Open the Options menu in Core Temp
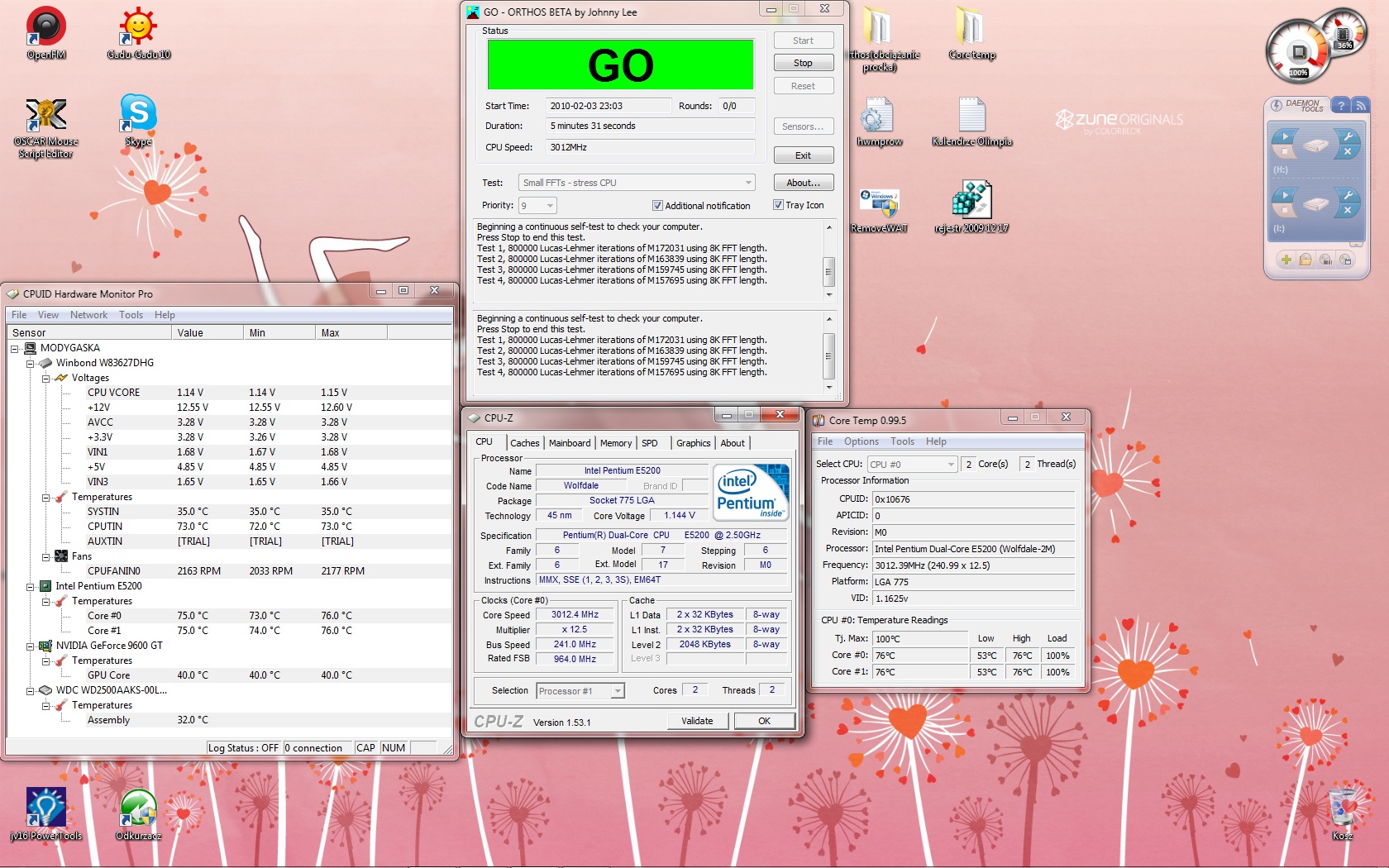The width and height of the screenshot is (1389, 868). (x=862, y=441)
